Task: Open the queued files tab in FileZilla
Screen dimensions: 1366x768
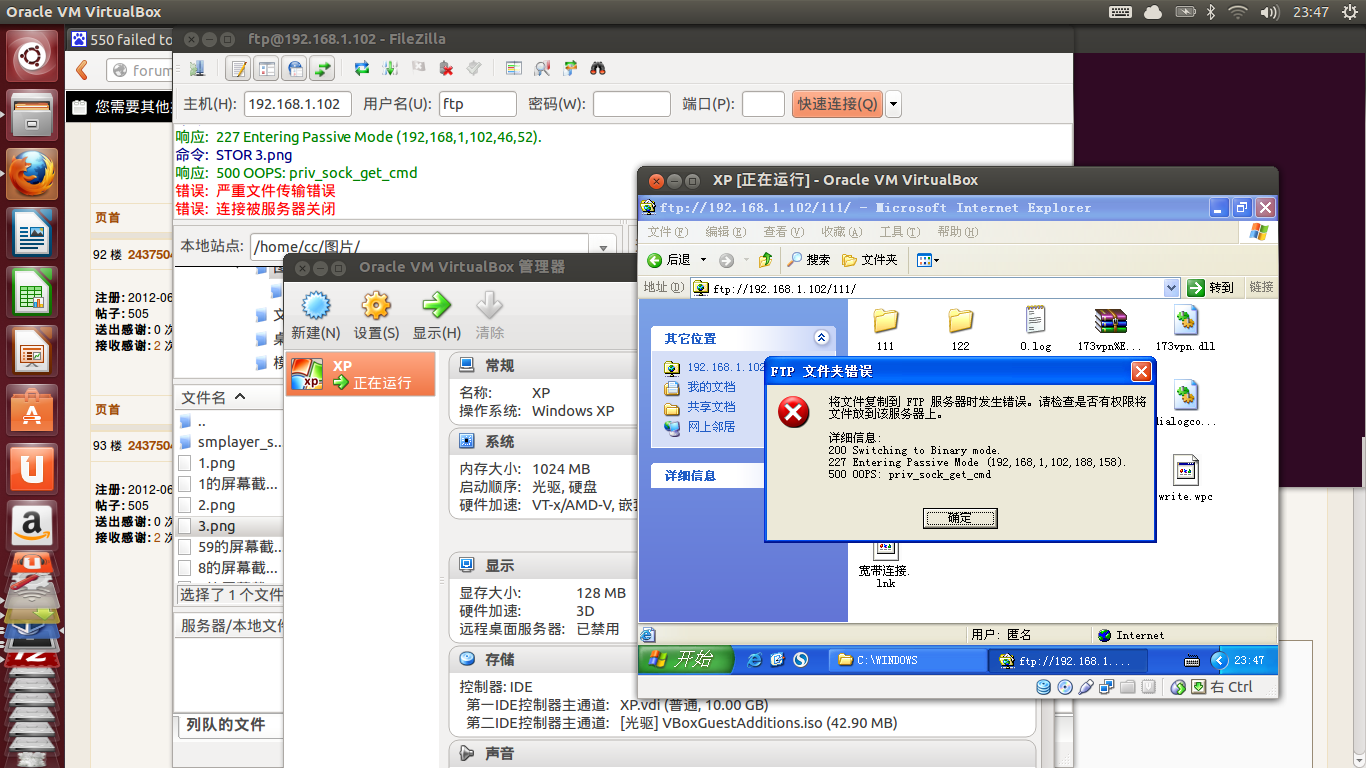Action: pos(225,724)
